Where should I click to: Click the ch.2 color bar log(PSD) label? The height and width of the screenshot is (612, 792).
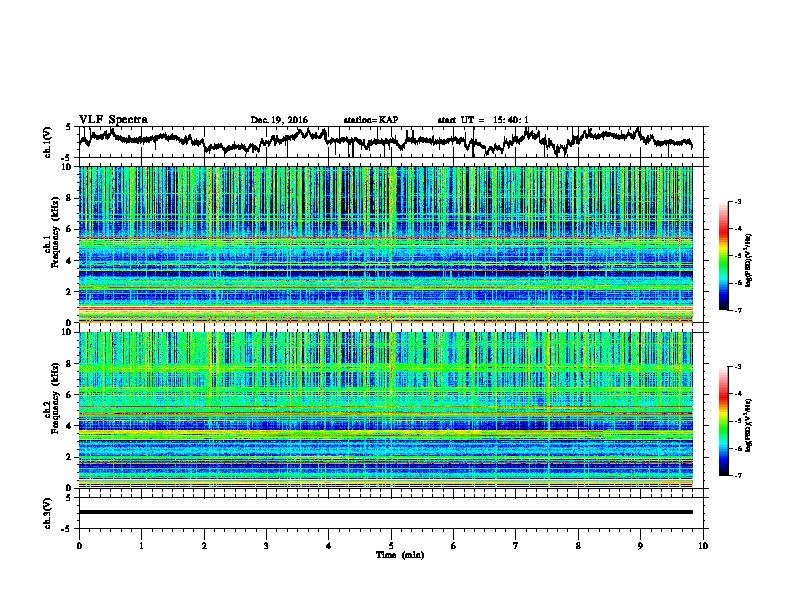[749, 426]
